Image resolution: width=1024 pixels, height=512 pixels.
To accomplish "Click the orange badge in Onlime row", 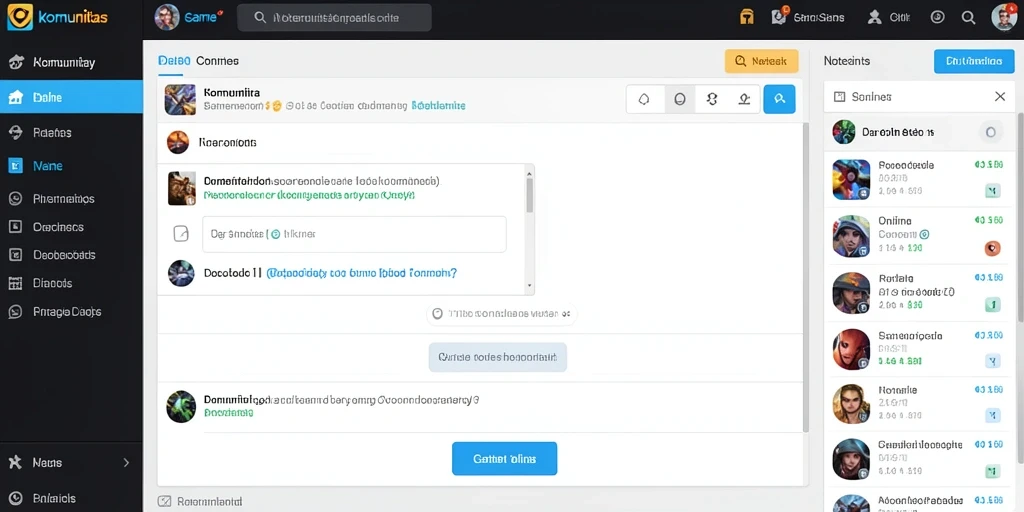I will point(993,248).
